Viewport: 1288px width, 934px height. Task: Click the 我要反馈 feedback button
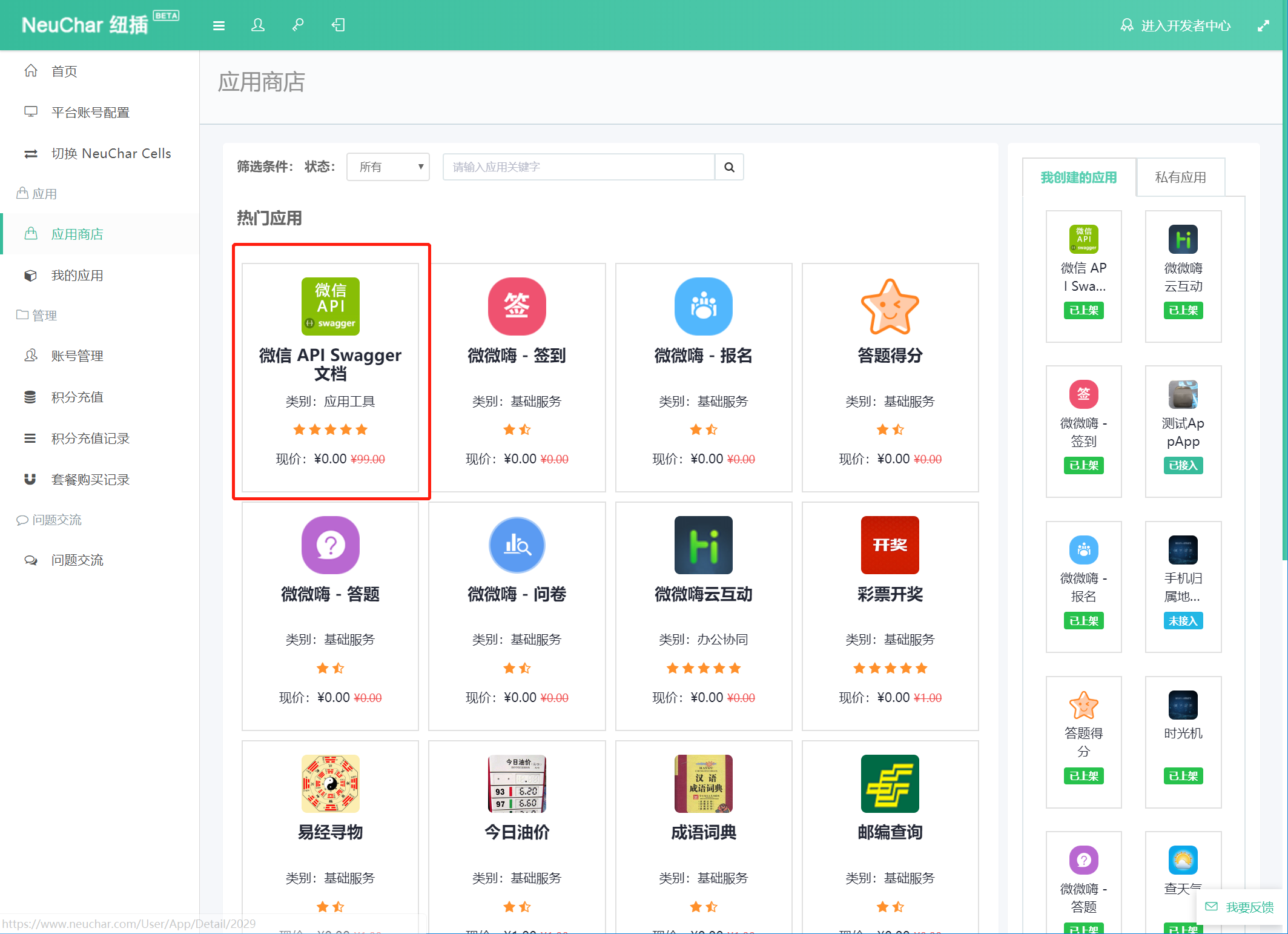pos(1240,907)
